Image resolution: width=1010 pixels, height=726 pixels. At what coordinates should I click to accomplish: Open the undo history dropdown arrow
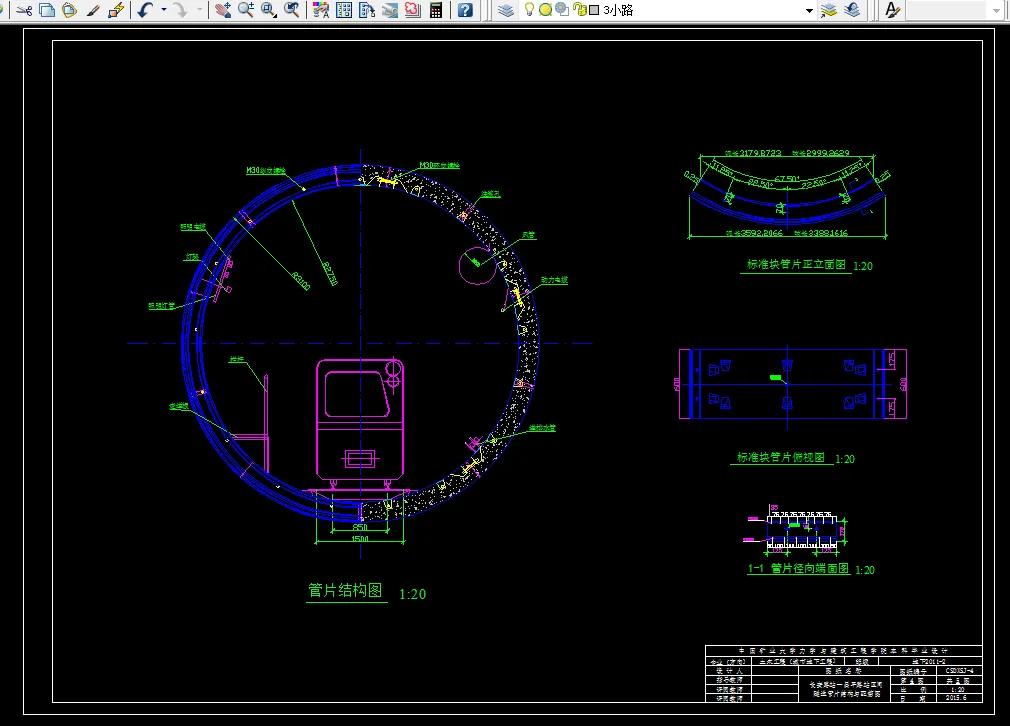point(163,10)
